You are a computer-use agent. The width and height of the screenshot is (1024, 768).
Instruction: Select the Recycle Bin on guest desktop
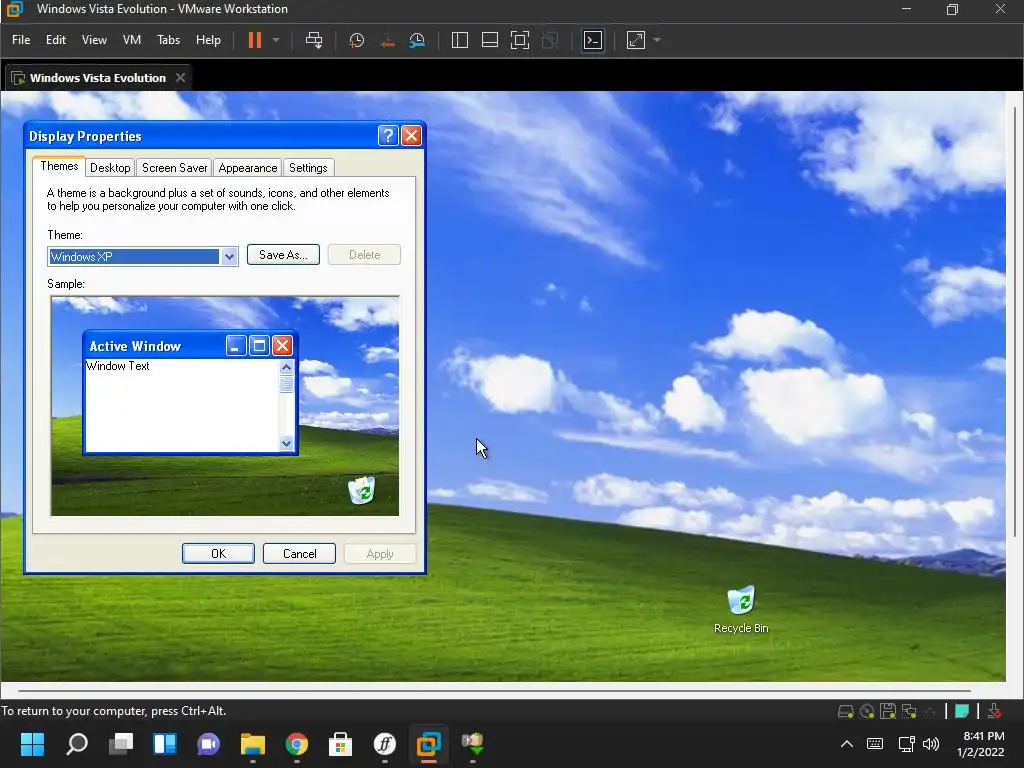[741, 609]
